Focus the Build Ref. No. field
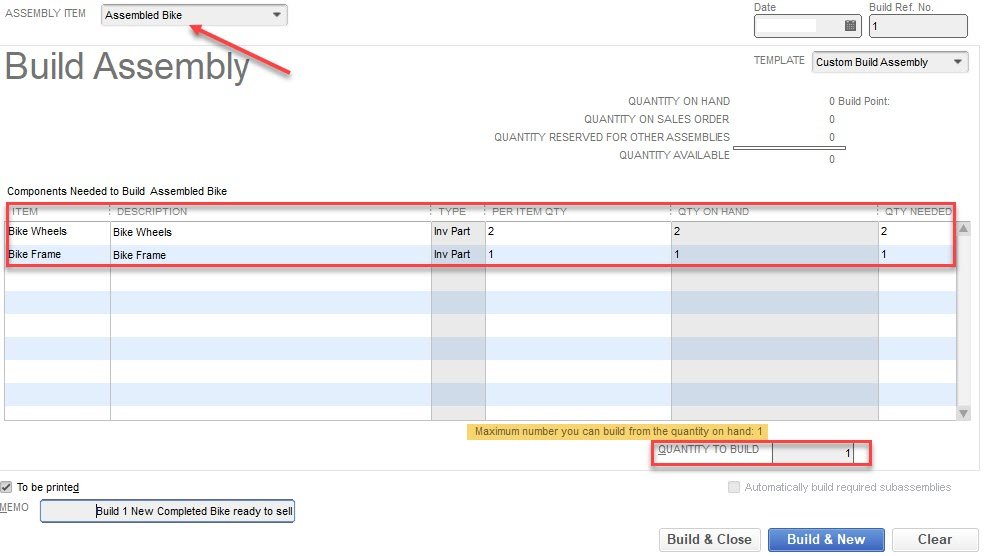 tap(918, 26)
